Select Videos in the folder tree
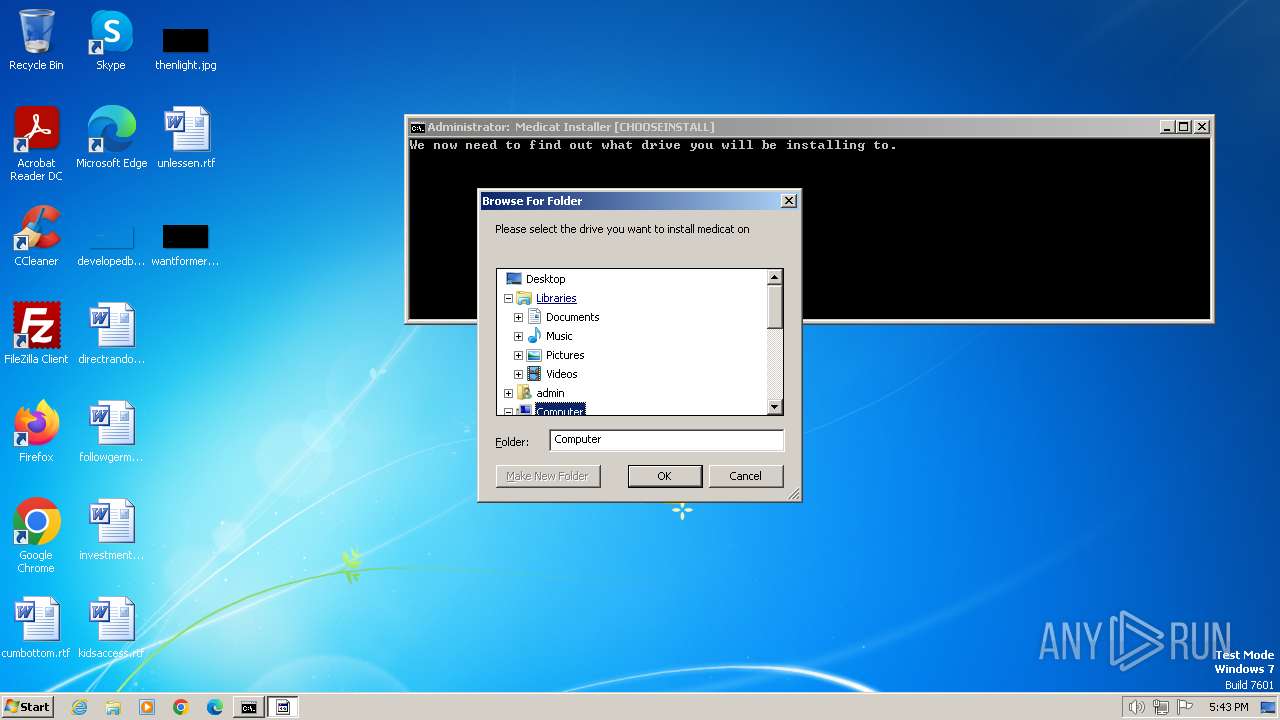 point(561,374)
